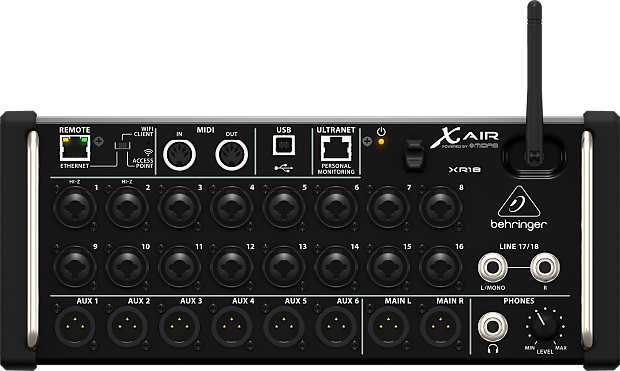Image resolution: width=620 pixels, height=371 pixels.
Task: Click the "ULTRANET" label
Action: pyautogui.click(x=336, y=130)
